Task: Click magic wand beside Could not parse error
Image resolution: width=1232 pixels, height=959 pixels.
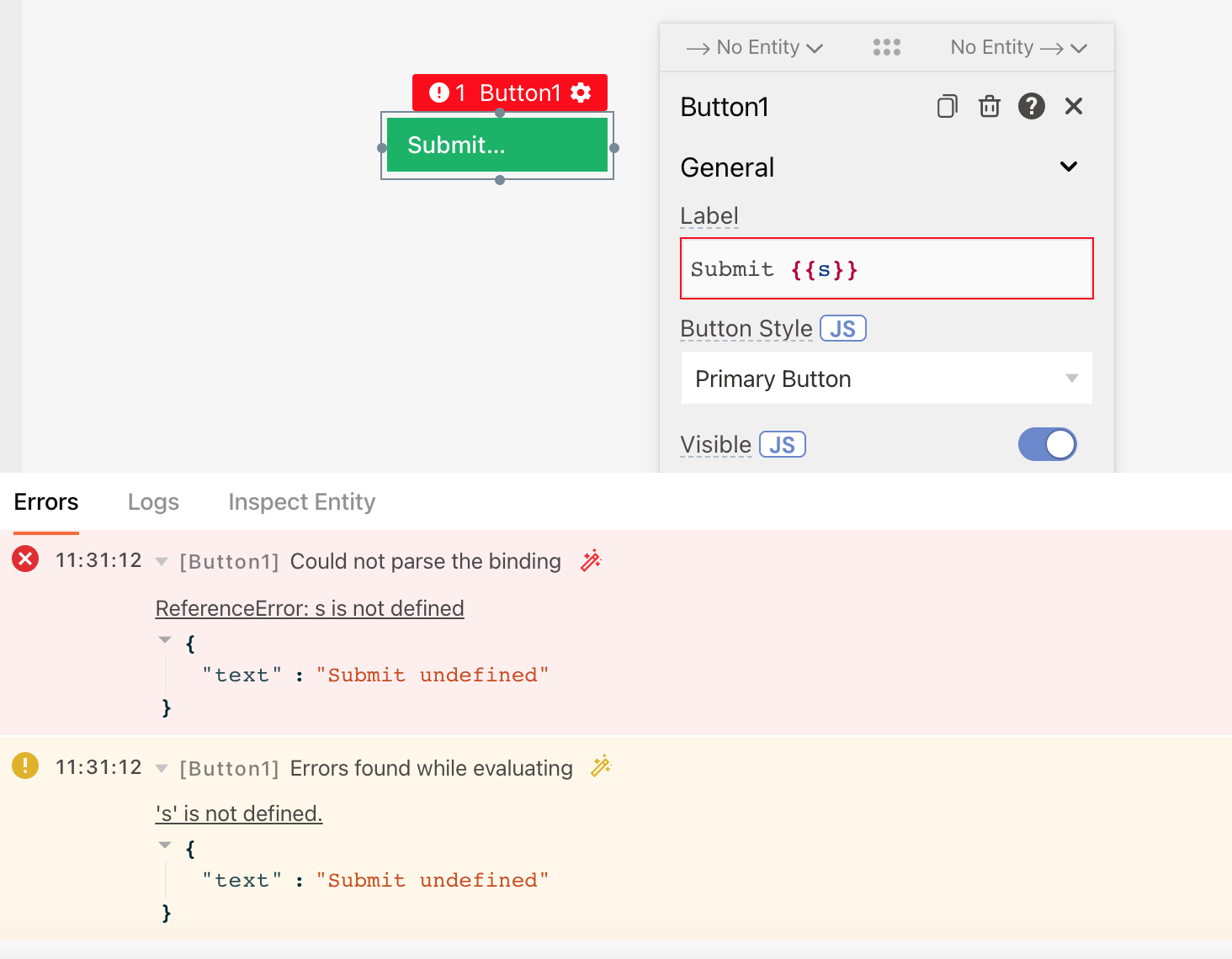Action: 591,560
